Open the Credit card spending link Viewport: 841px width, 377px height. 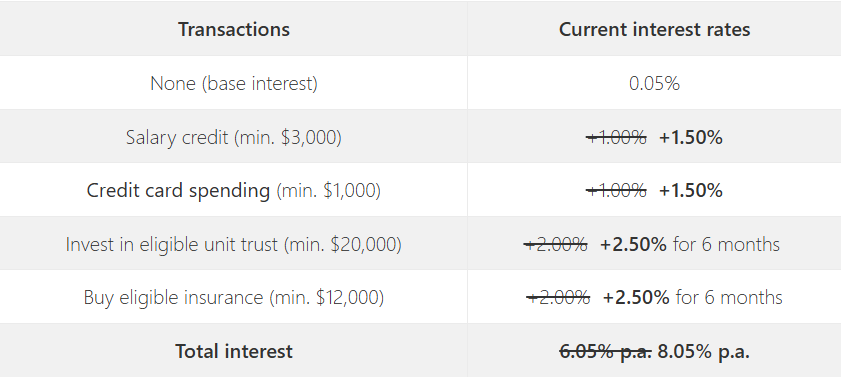(178, 190)
